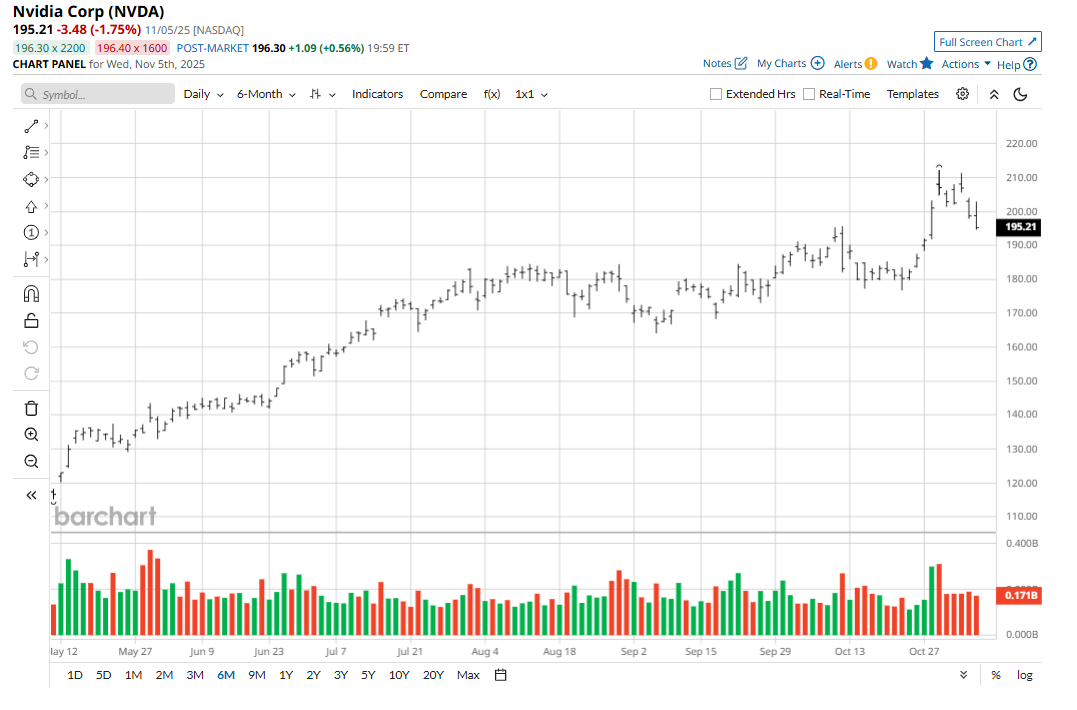
Task: Collapse the chart header with double-up arrows
Action: point(994,95)
